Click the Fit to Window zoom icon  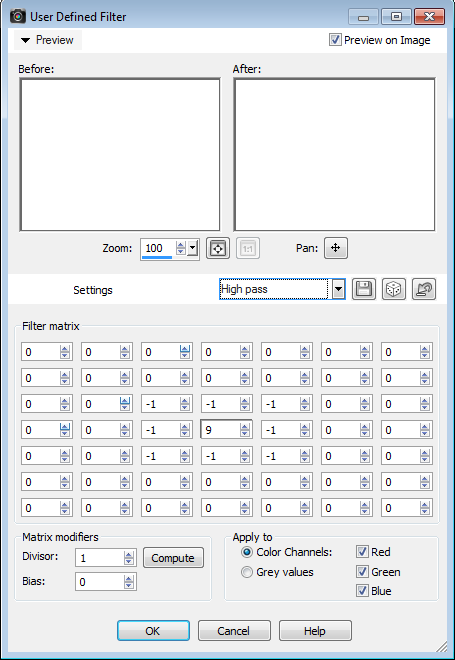218,248
